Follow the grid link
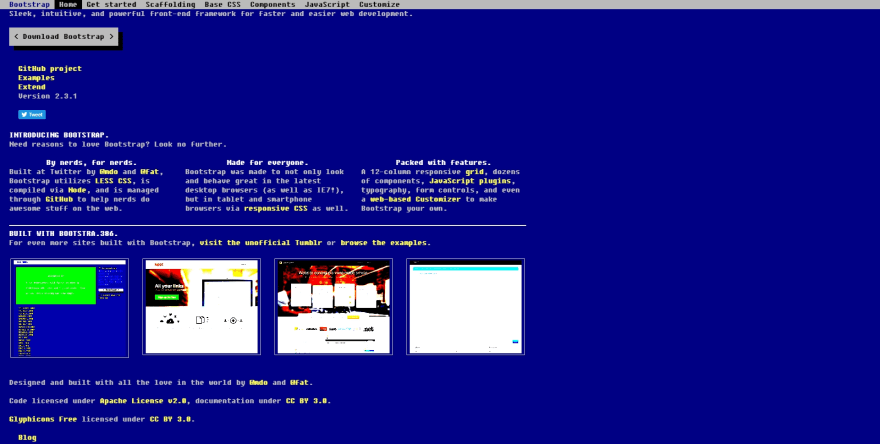This screenshot has height=444, width=880. [x=474, y=172]
